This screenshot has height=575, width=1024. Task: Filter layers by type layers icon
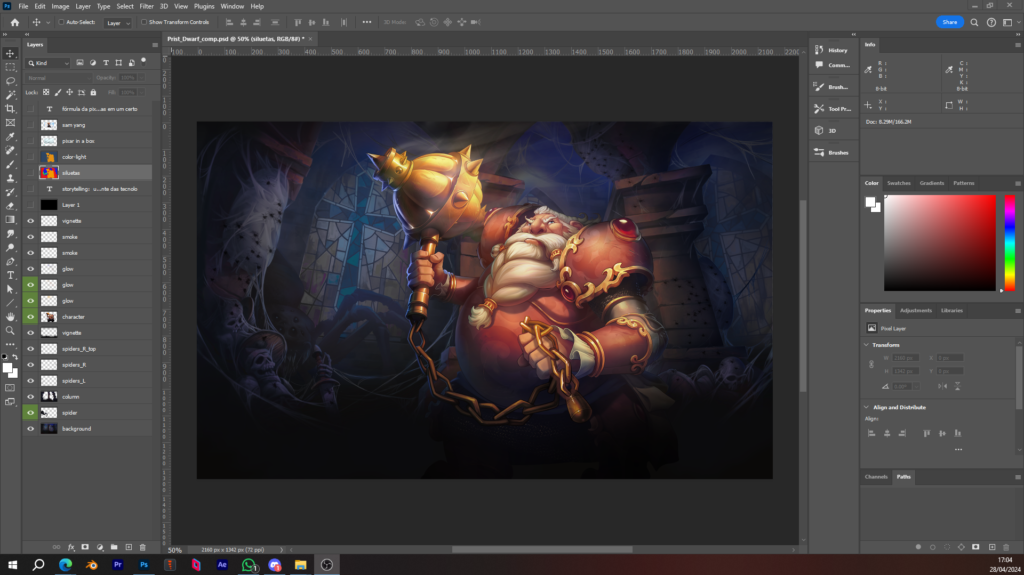(x=106, y=63)
